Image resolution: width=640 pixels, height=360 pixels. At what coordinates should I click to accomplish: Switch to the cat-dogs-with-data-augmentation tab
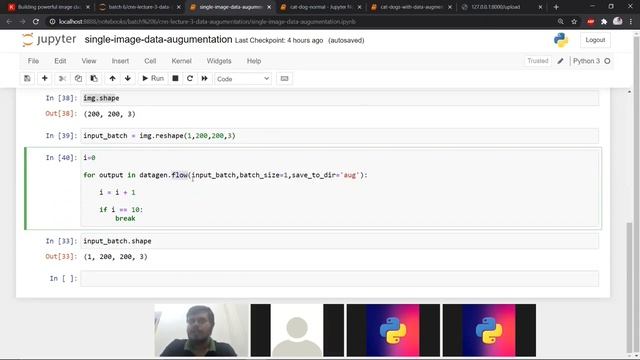[x=411, y=7]
